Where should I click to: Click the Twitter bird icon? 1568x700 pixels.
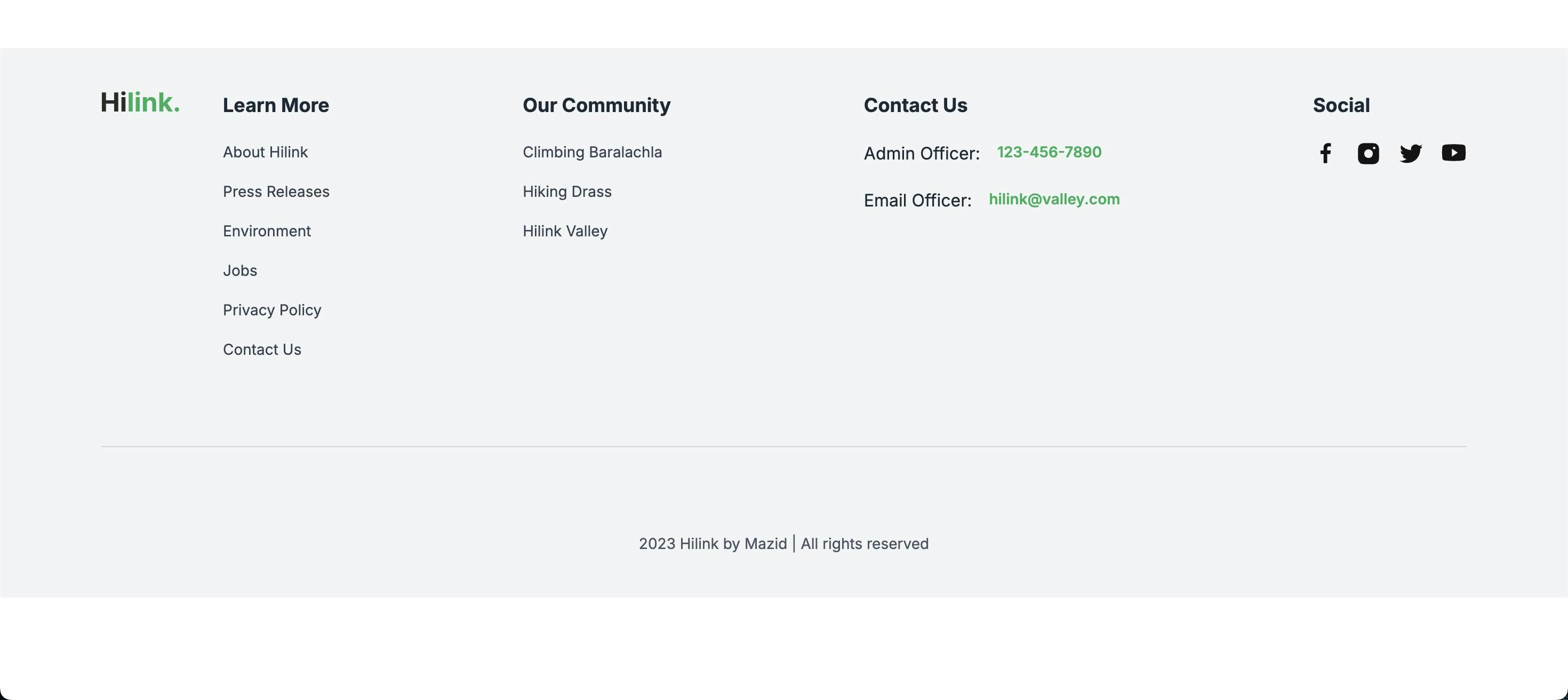[1410, 153]
